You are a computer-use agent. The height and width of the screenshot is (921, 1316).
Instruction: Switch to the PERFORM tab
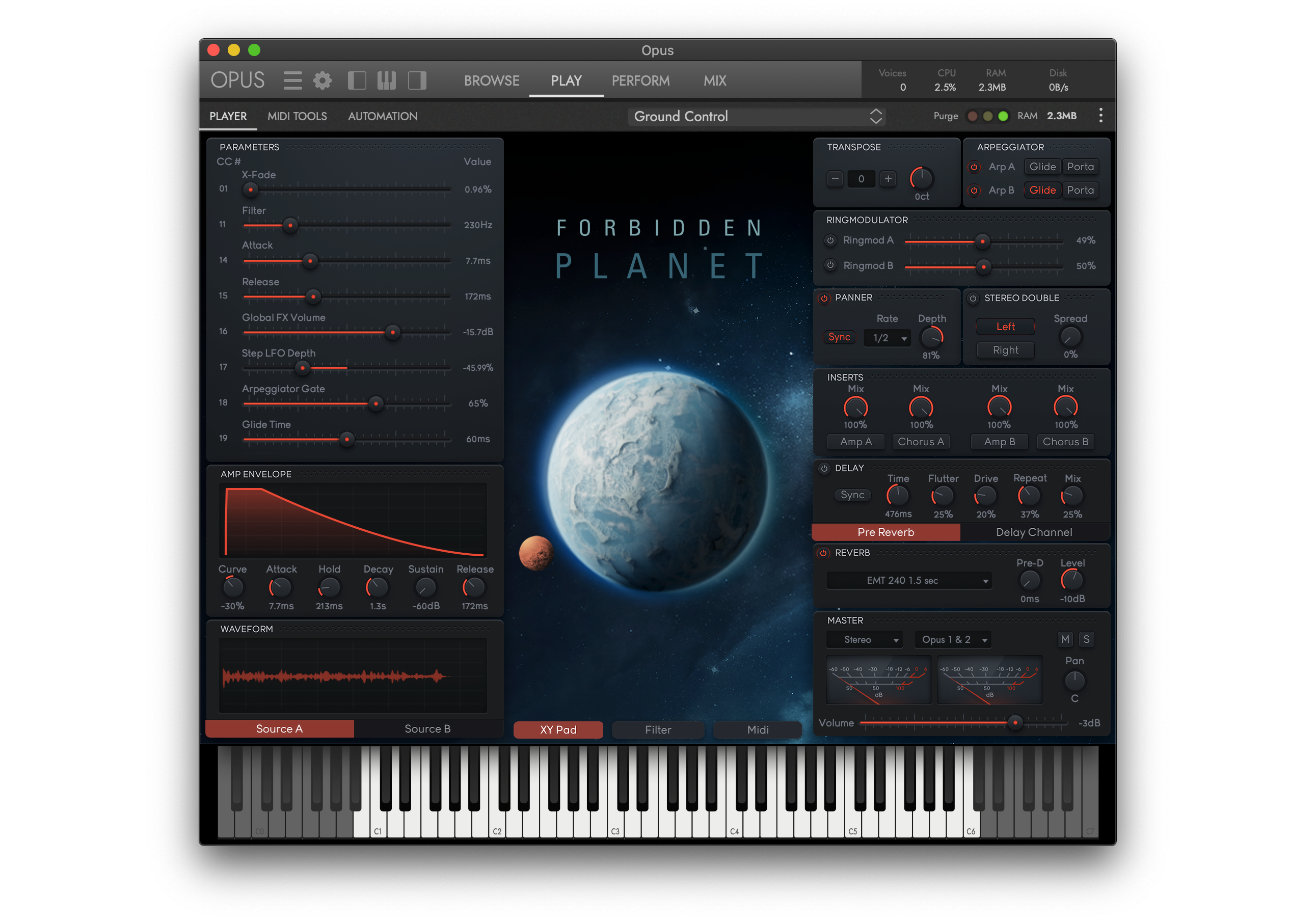[x=640, y=81]
